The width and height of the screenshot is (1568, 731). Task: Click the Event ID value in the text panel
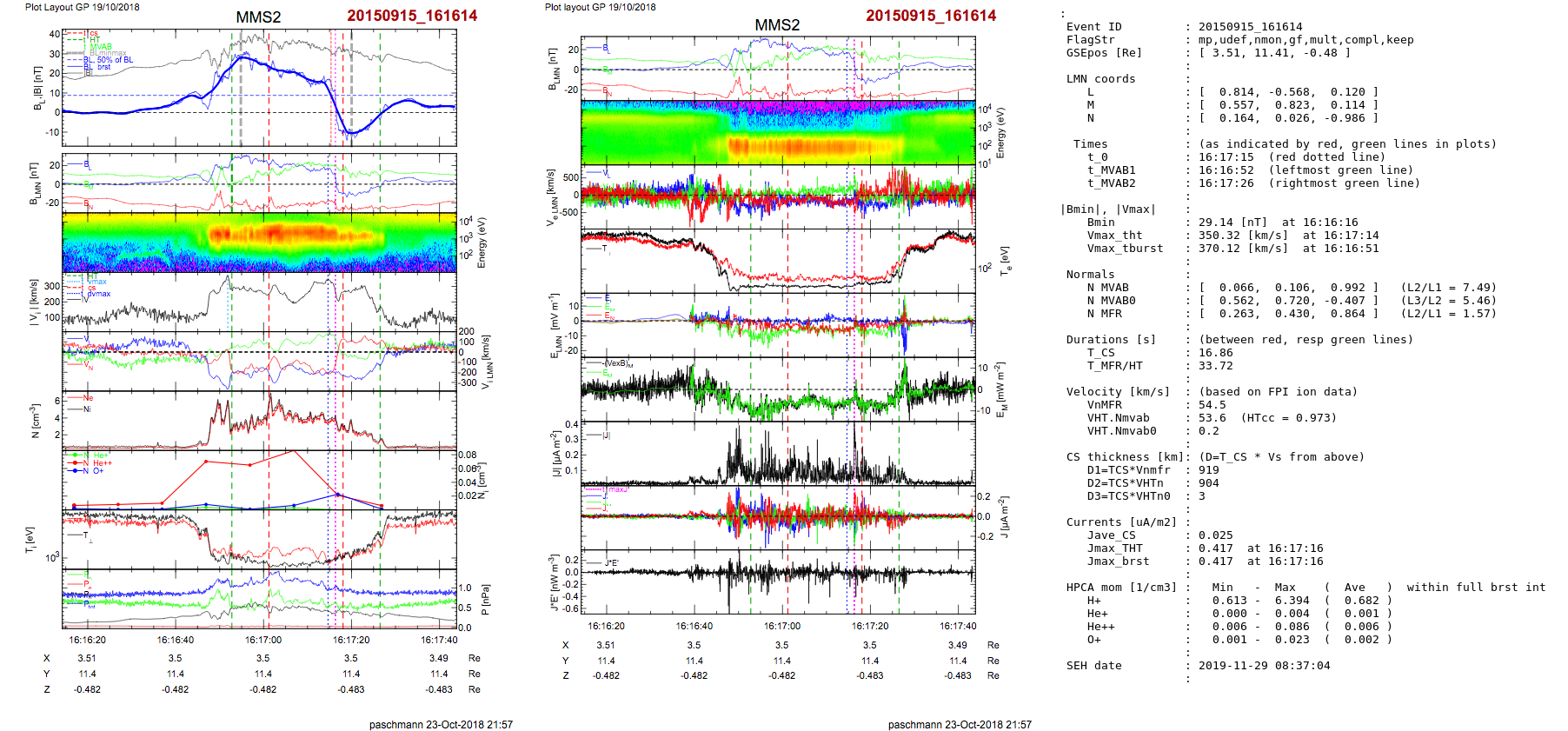click(x=1250, y=27)
